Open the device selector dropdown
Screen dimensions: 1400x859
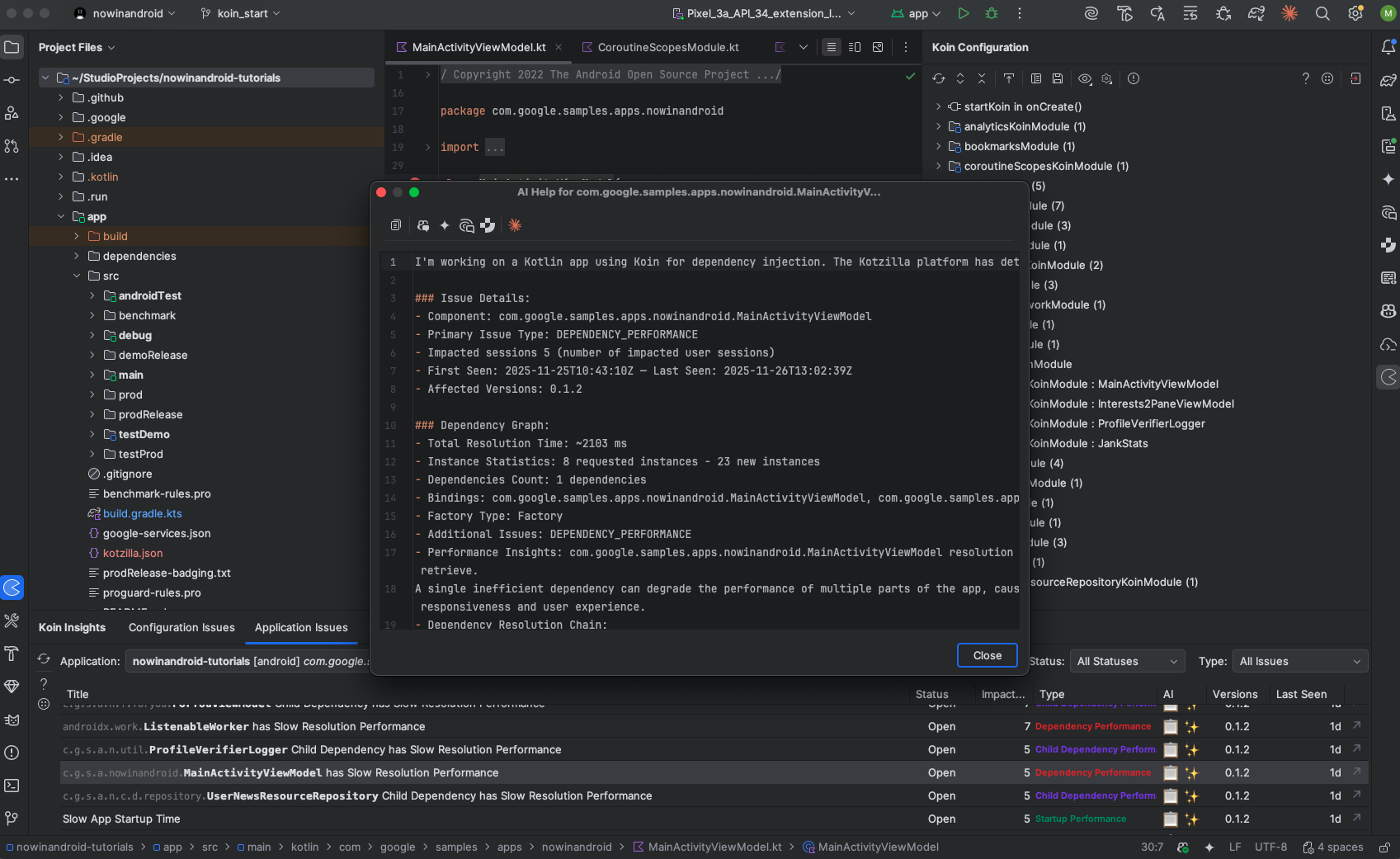(x=764, y=13)
